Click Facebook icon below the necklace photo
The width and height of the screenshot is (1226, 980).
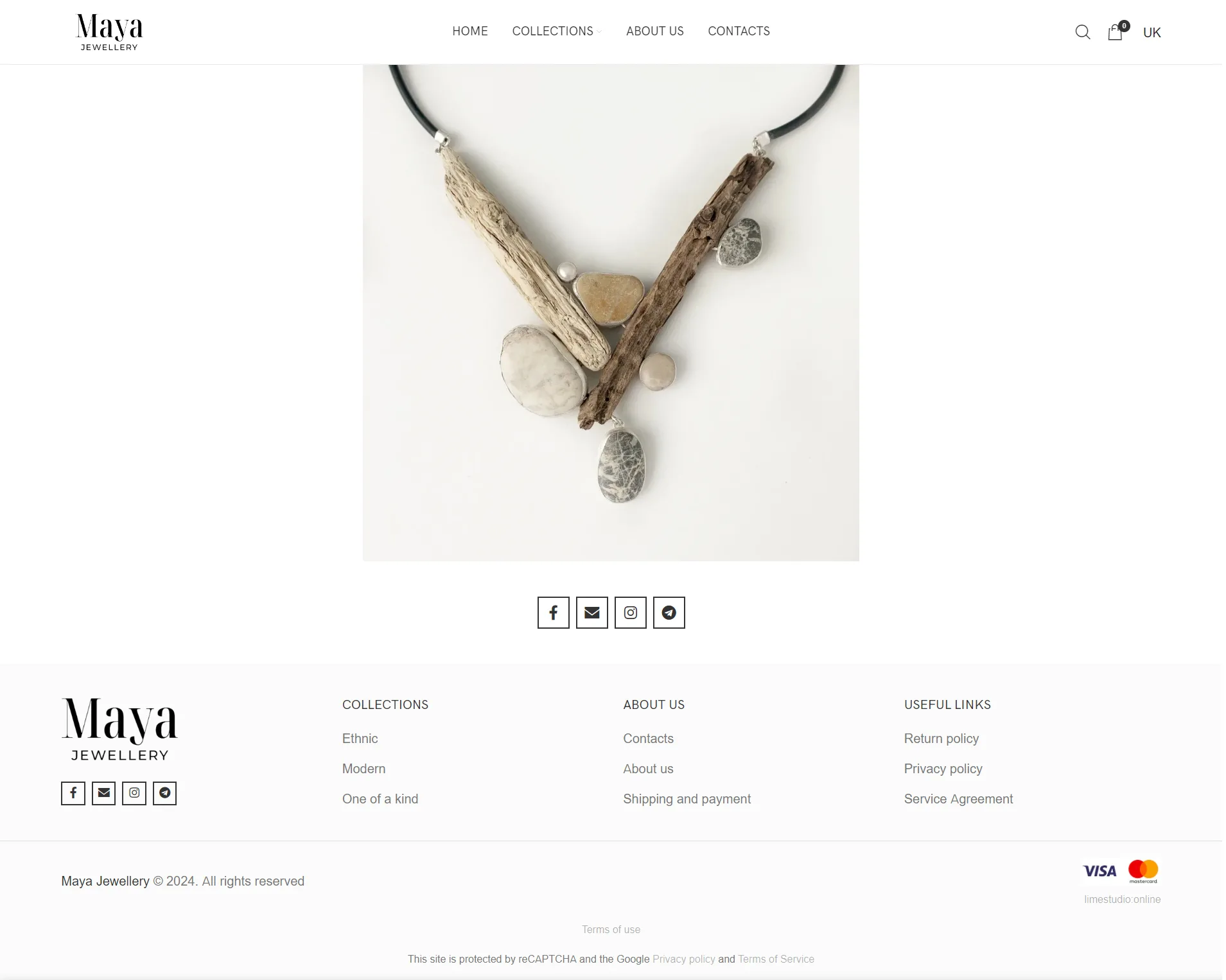(553, 613)
